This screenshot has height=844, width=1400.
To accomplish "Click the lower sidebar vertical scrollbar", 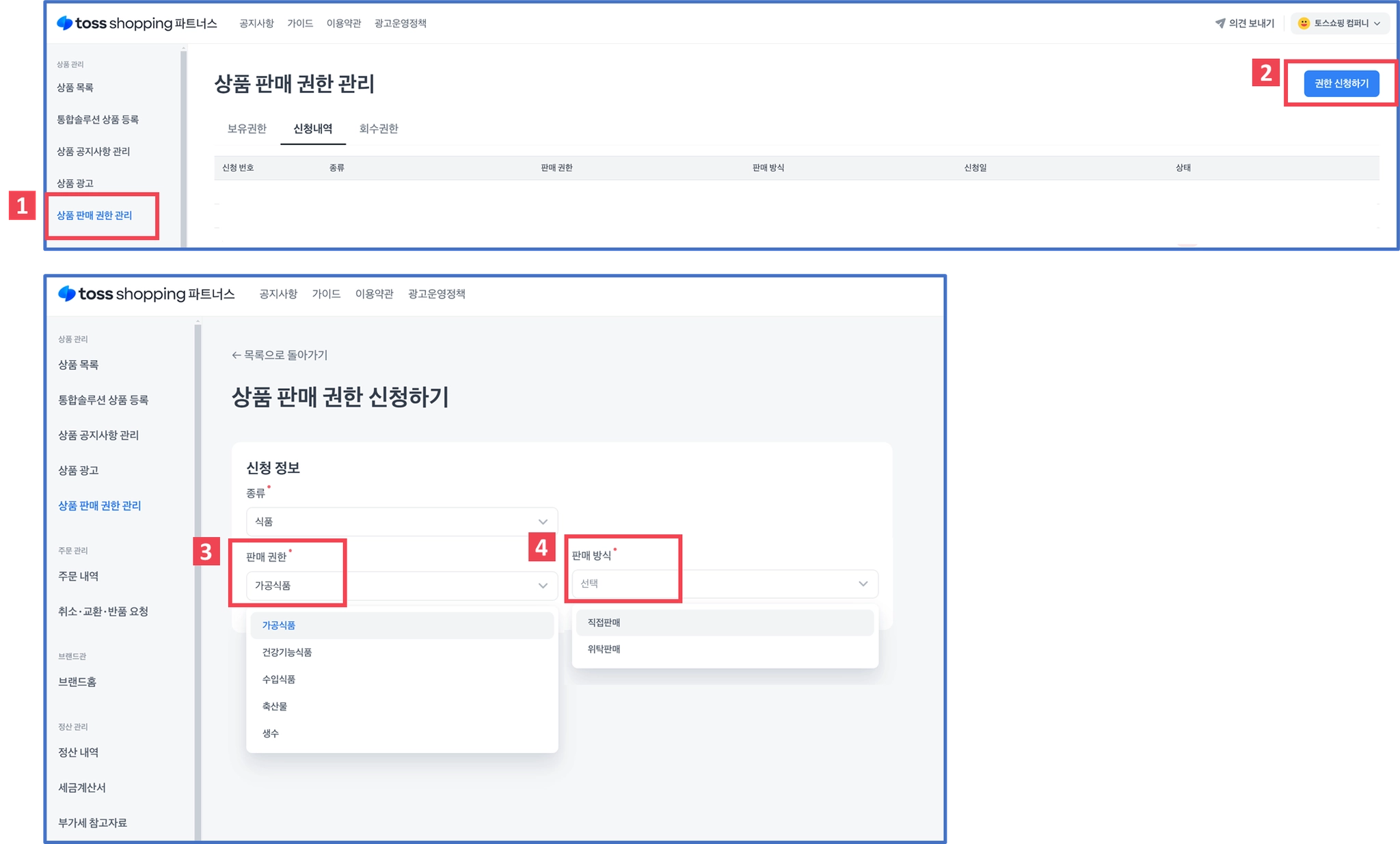I will pyautogui.click(x=198, y=581).
